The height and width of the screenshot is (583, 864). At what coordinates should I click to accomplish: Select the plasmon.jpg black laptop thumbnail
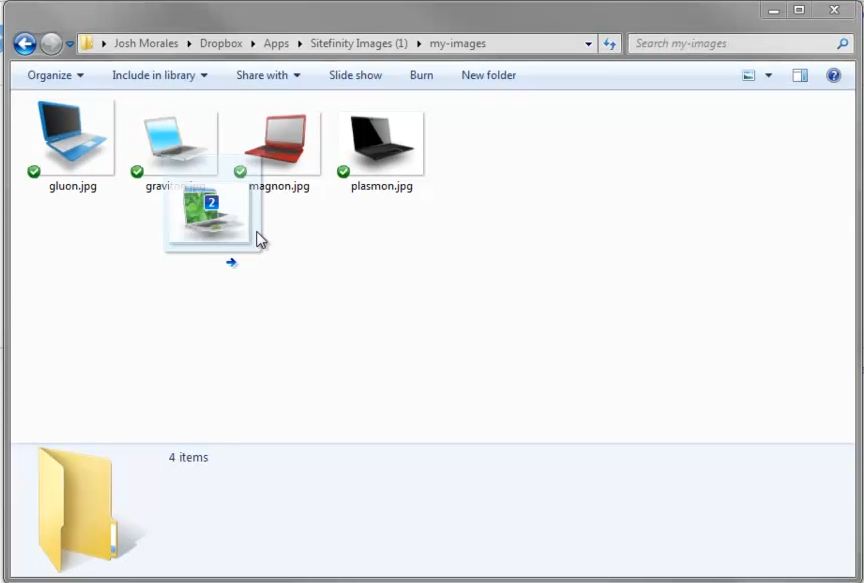coord(381,140)
